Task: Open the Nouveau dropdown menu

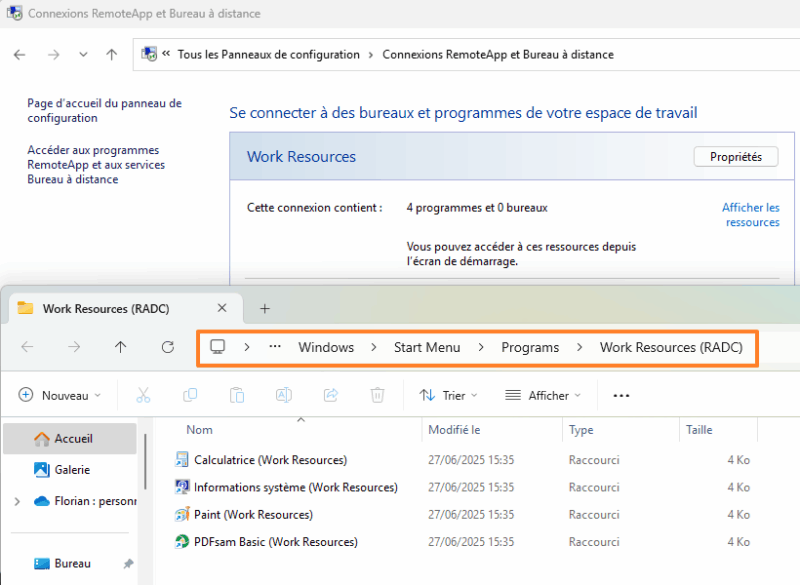Action: (x=60, y=395)
